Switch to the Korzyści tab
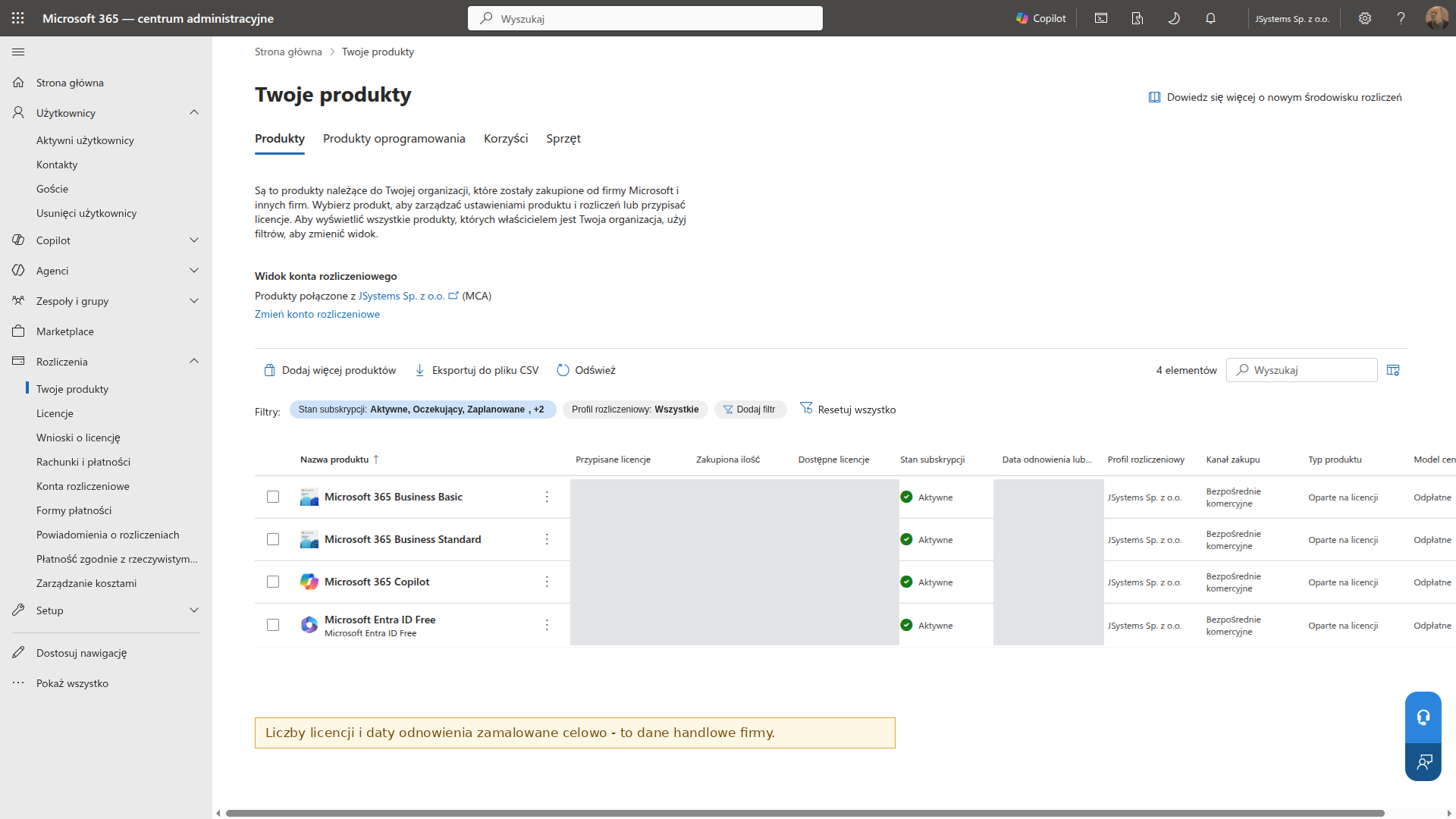Viewport: 1456px width, 819px height. (506, 139)
